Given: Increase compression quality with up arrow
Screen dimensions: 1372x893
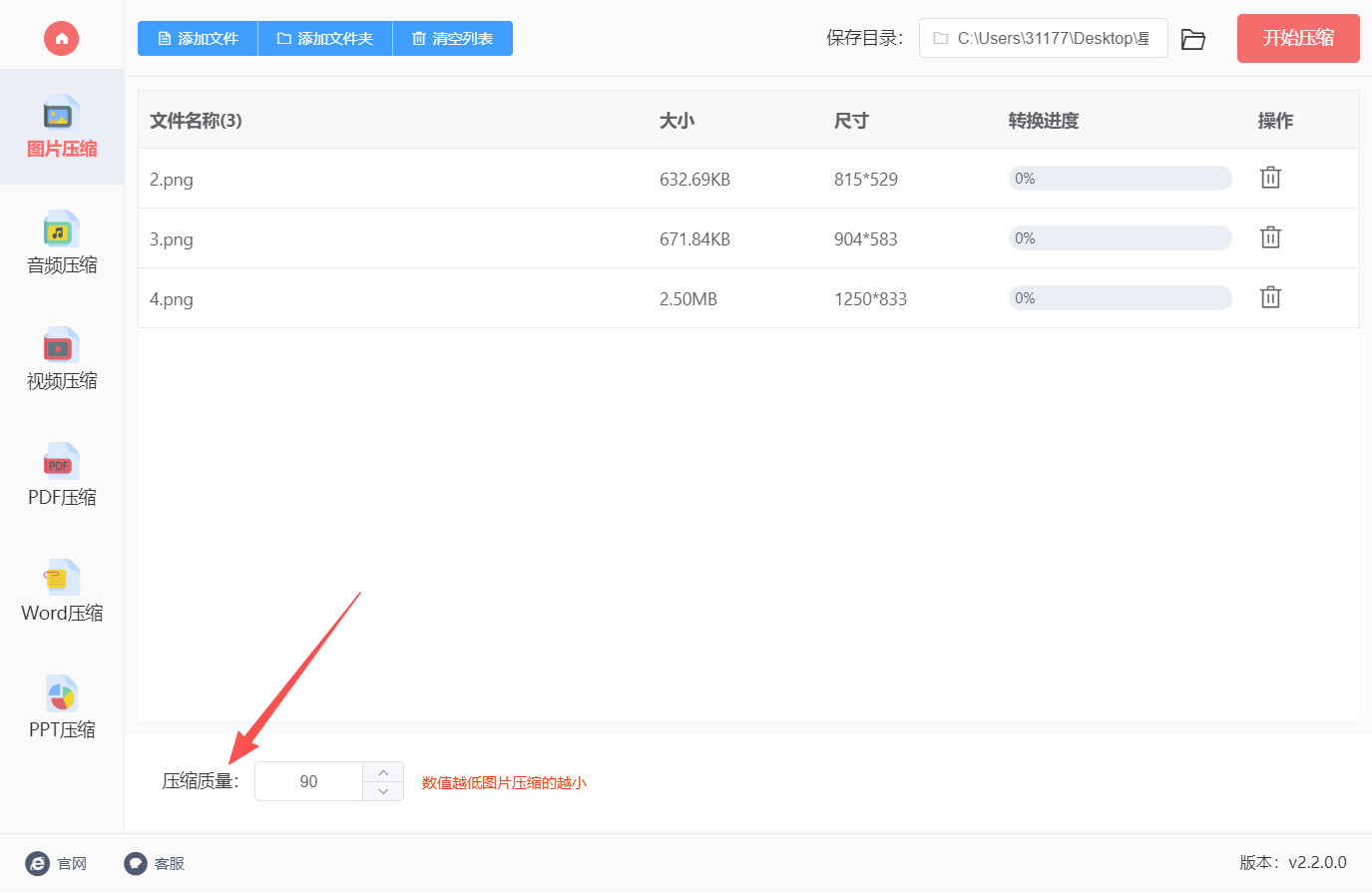Looking at the screenshot, I should [383, 772].
